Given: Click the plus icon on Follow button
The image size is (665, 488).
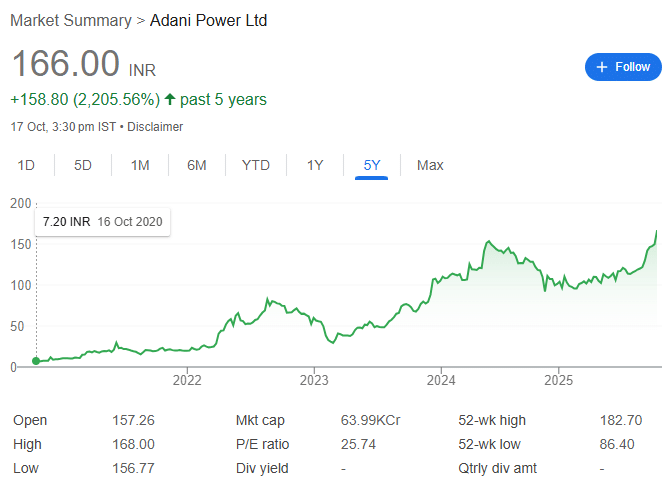Looking at the screenshot, I should point(602,67).
